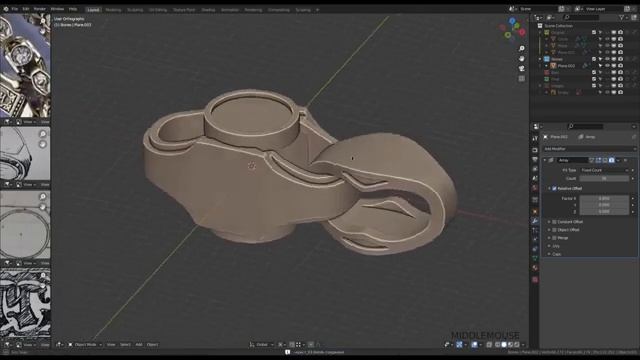Open the Texture properties tab

click(x=535, y=280)
